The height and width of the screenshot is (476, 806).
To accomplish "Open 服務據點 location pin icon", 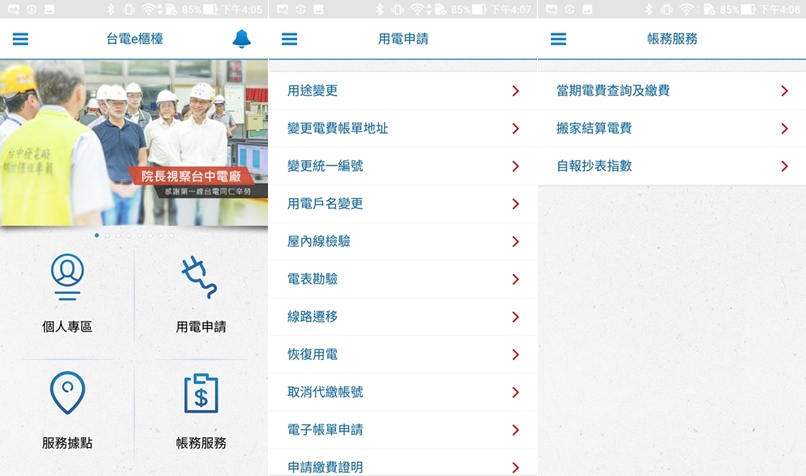I will pyautogui.click(x=67, y=393).
